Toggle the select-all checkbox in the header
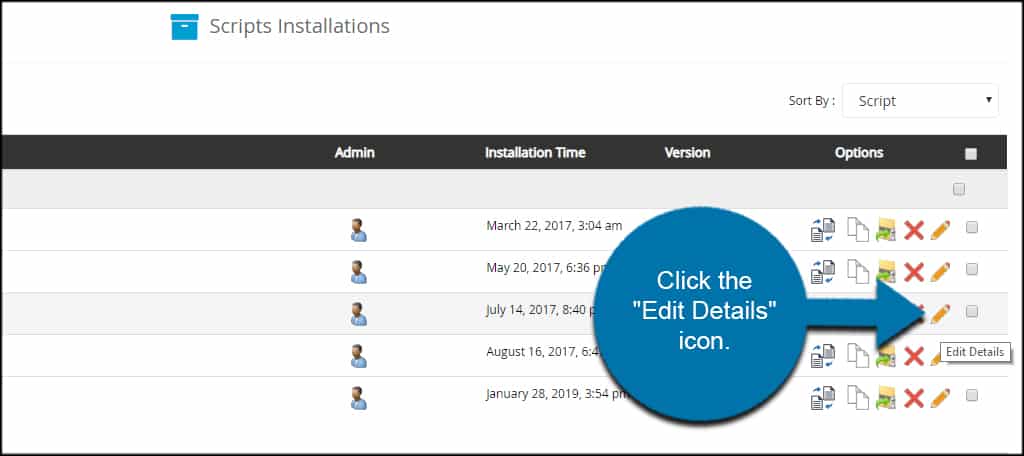 pyautogui.click(x=971, y=154)
